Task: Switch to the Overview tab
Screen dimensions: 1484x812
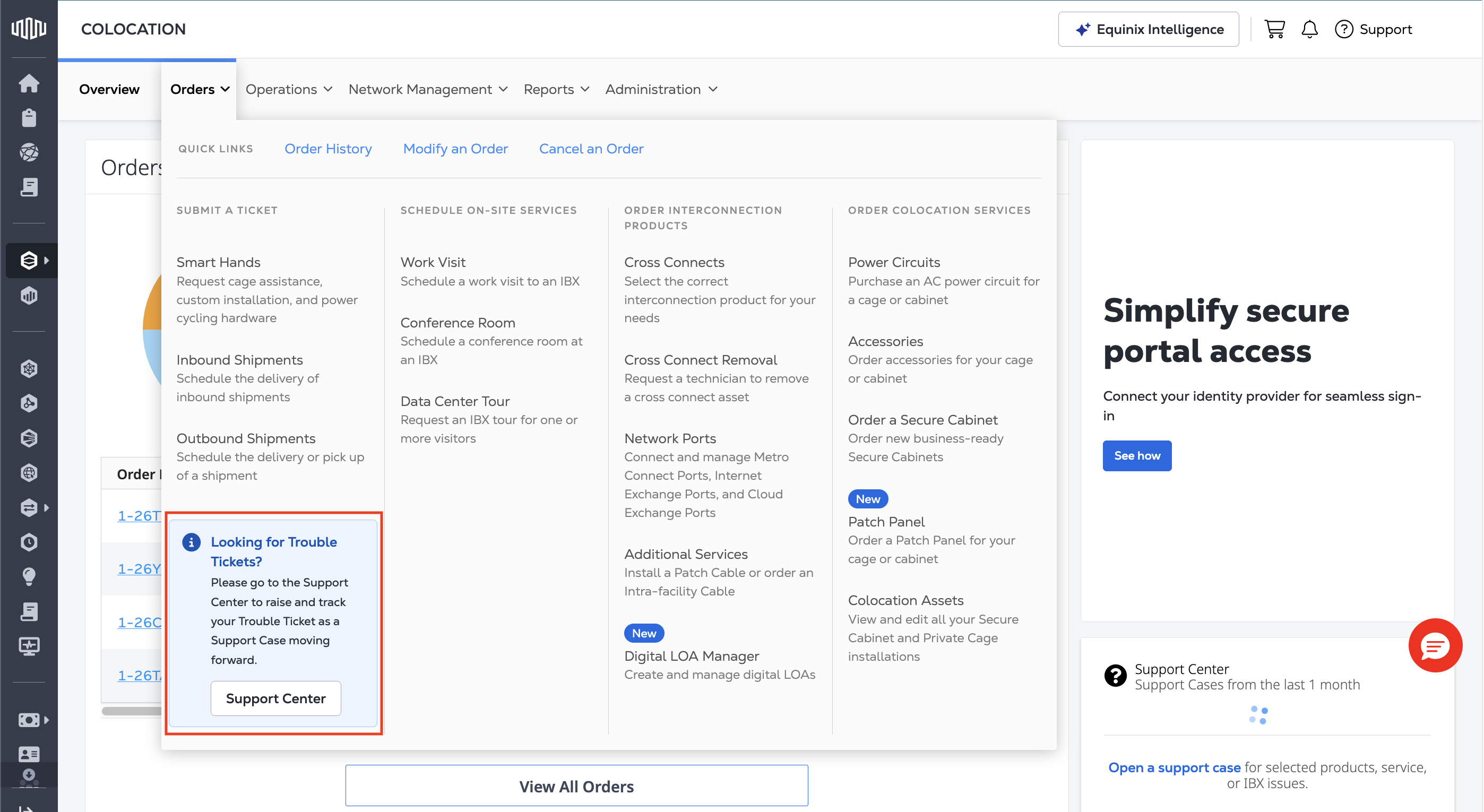Action: [x=109, y=89]
